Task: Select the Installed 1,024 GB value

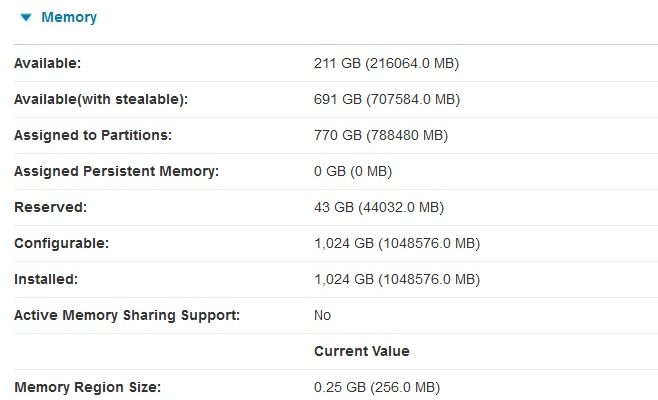Action: (397, 279)
